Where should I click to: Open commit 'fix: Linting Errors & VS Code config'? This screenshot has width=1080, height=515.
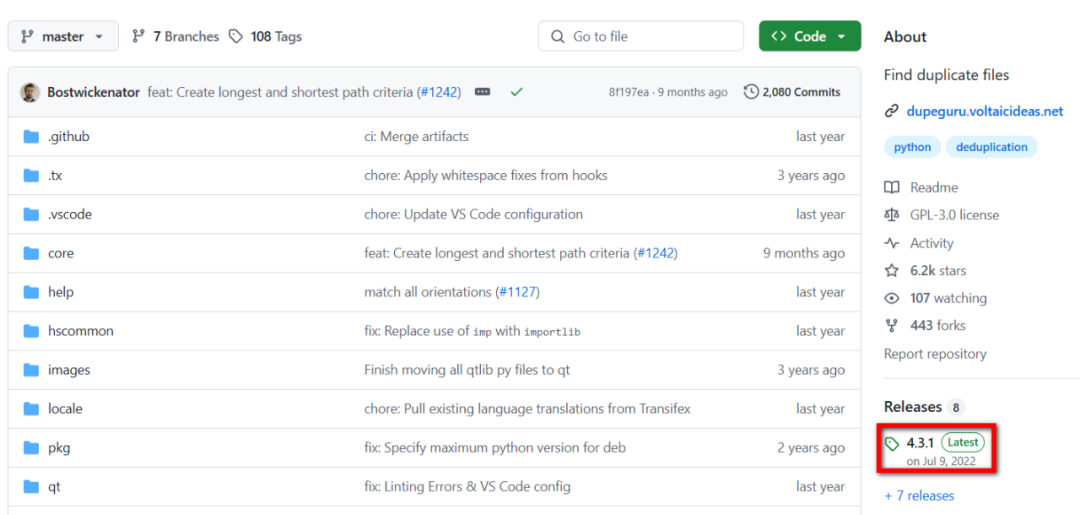pos(467,487)
